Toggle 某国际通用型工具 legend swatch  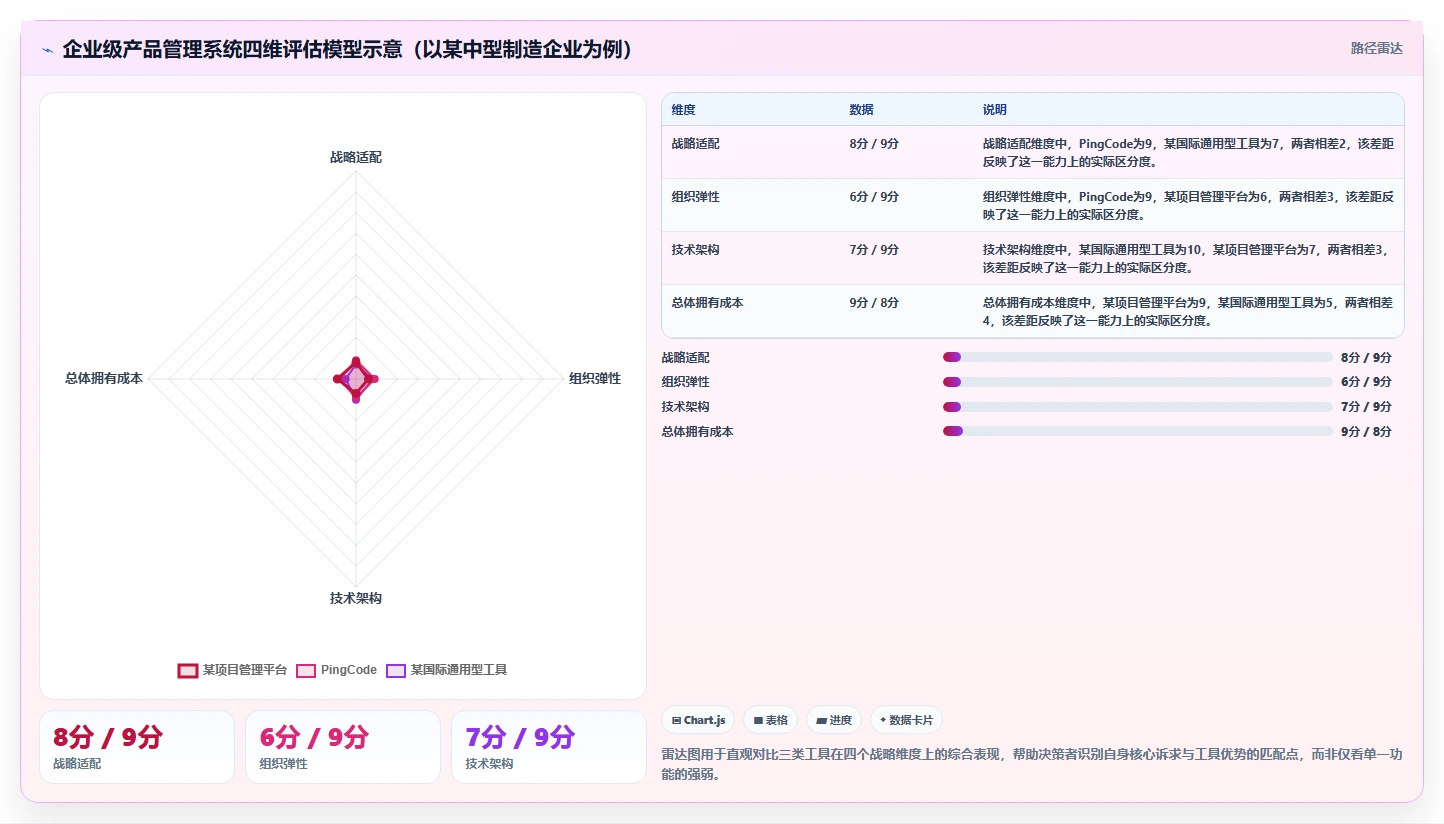click(x=396, y=670)
